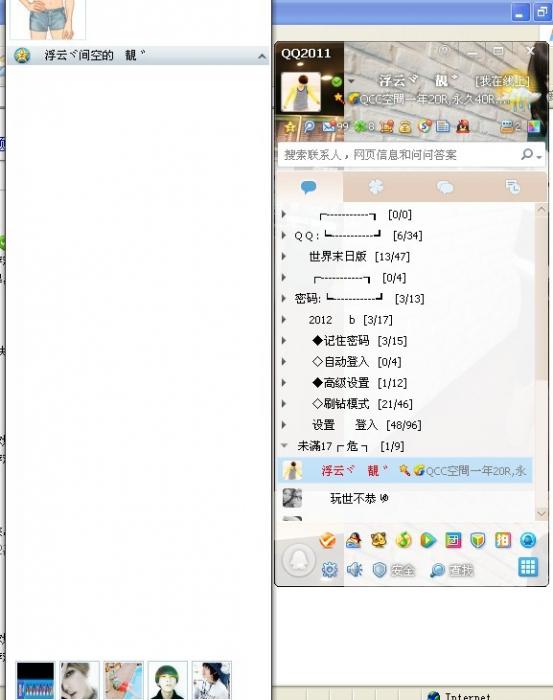
Task: Open the blue news page icon
Action: 443,127
